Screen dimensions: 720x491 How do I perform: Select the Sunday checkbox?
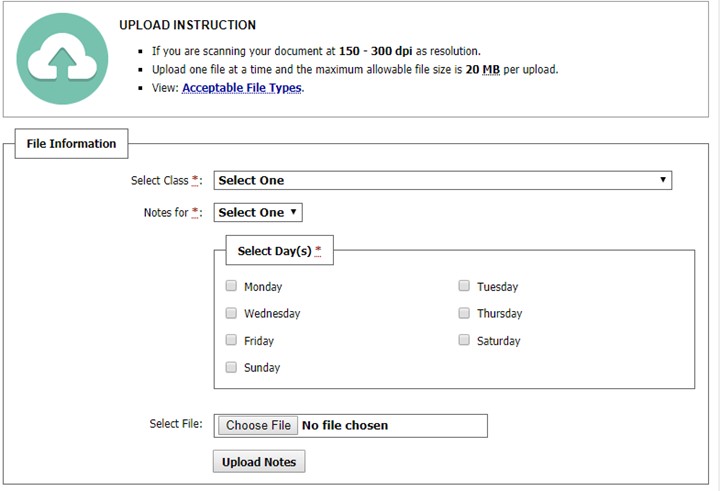(x=231, y=367)
